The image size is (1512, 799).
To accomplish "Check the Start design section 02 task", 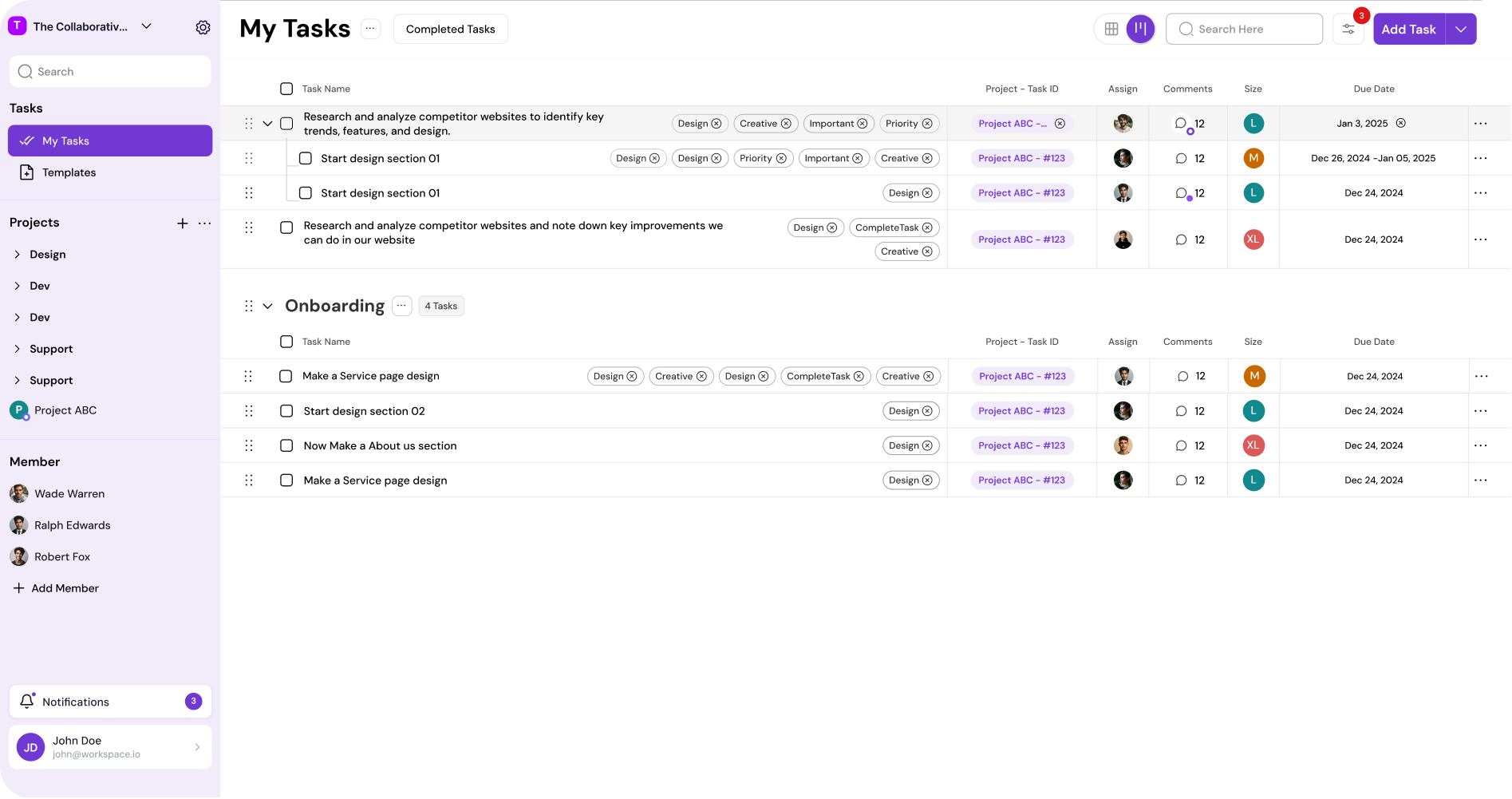I will (x=286, y=411).
